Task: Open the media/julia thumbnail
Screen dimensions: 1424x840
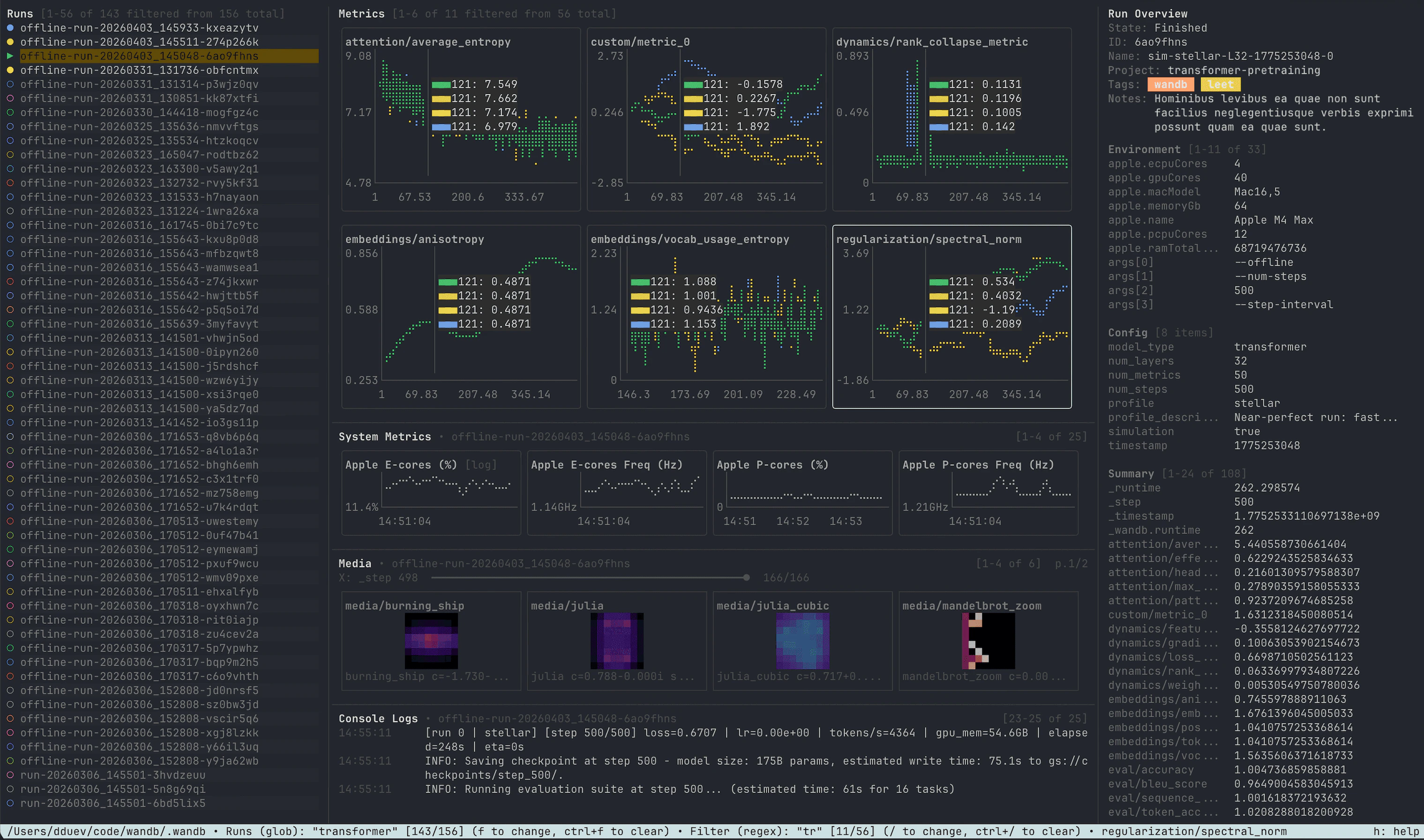Action: [x=616, y=640]
